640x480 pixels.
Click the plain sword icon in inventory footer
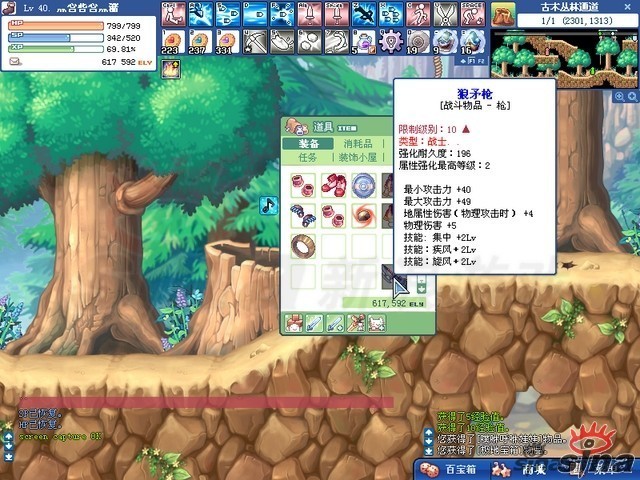314,323
